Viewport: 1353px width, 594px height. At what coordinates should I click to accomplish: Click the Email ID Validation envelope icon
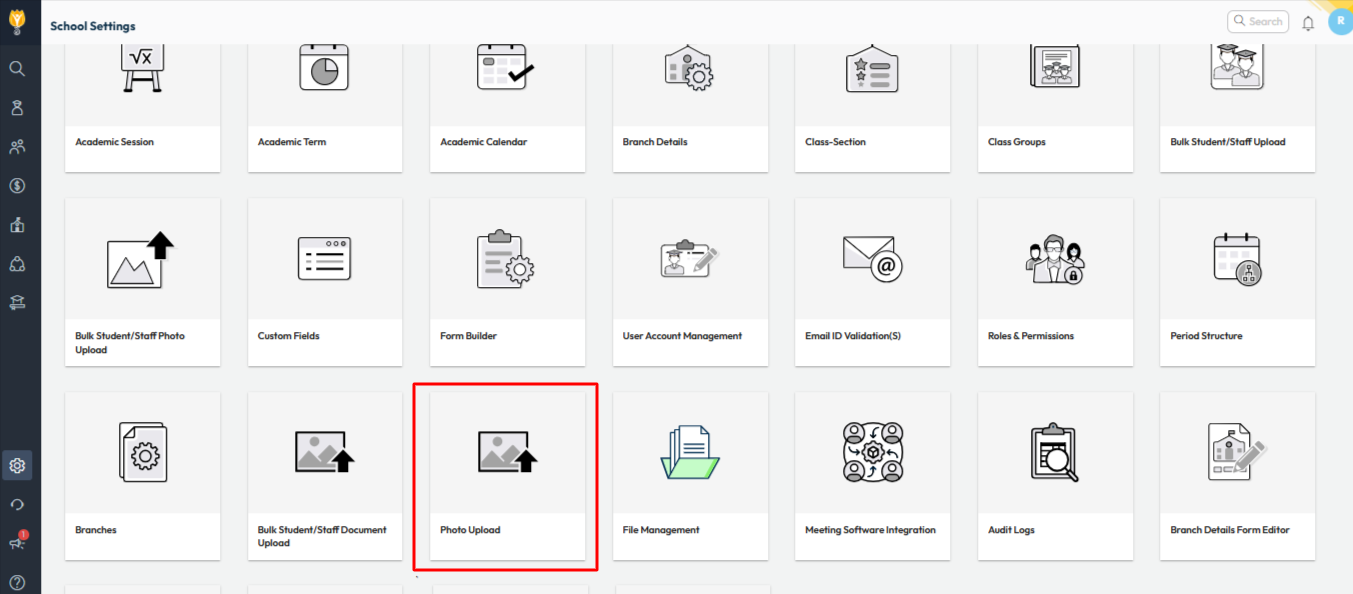point(872,257)
